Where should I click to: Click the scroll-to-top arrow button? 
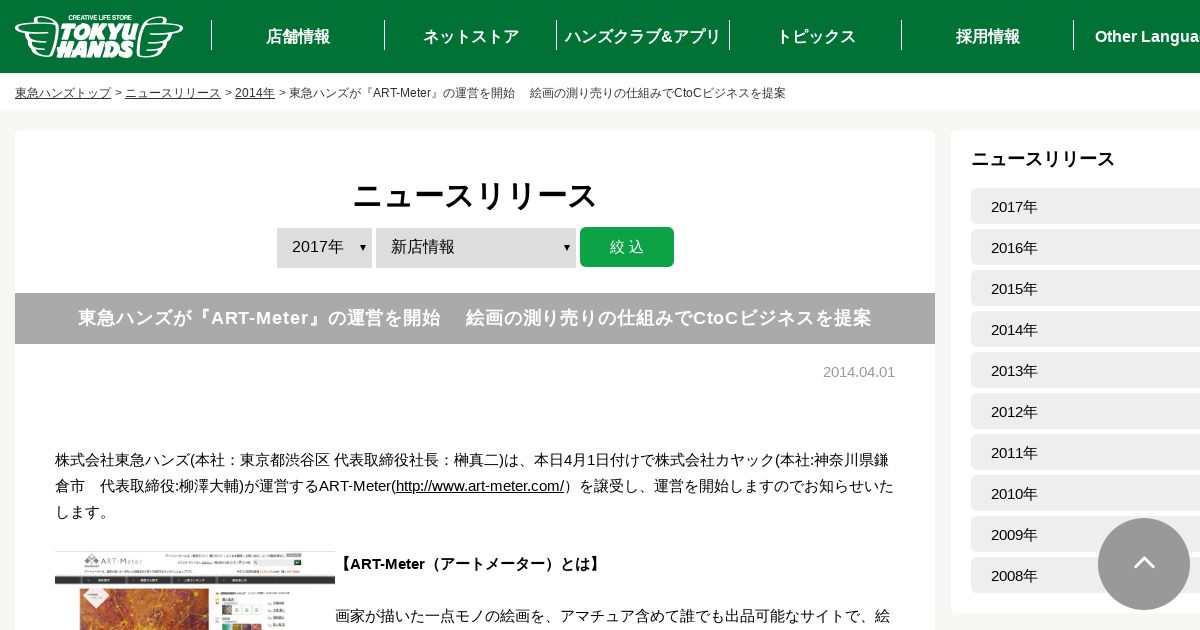pyautogui.click(x=1144, y=564)
